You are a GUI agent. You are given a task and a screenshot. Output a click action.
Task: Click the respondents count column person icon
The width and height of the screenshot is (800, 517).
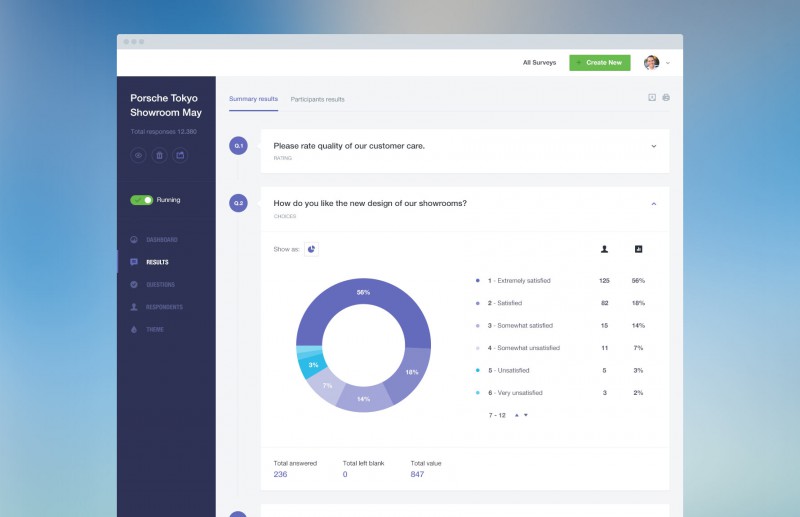coord(604,249)
